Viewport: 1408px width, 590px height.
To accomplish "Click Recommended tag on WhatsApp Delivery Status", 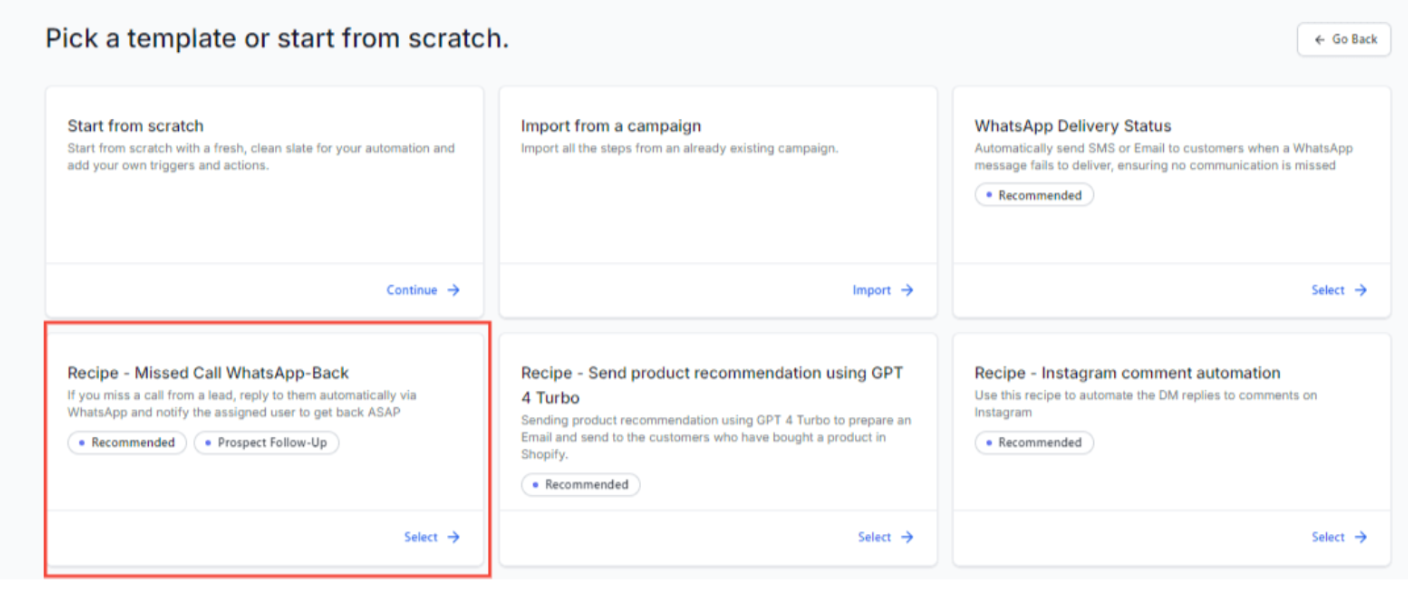I will [1035, 196].
